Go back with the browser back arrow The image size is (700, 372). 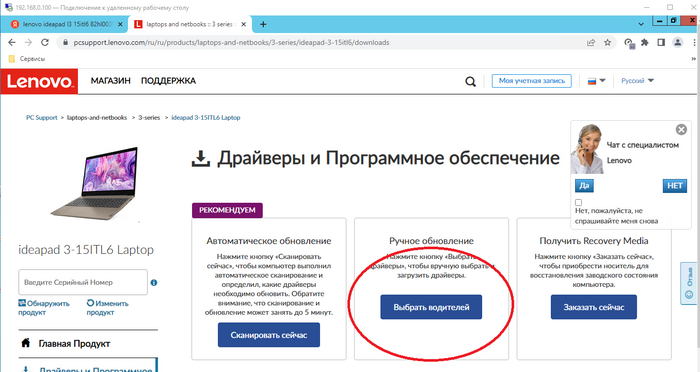12,42
